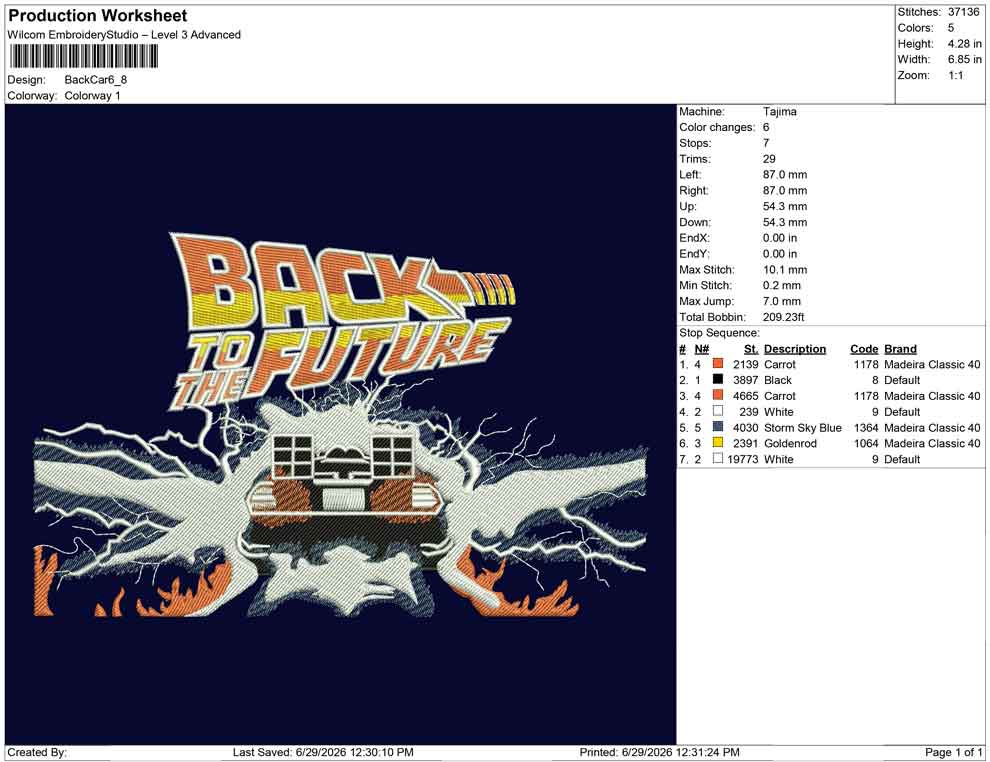This screenshot has width=990, height=762.
Task: Click the 'Brand' column header
Action: 900,349
